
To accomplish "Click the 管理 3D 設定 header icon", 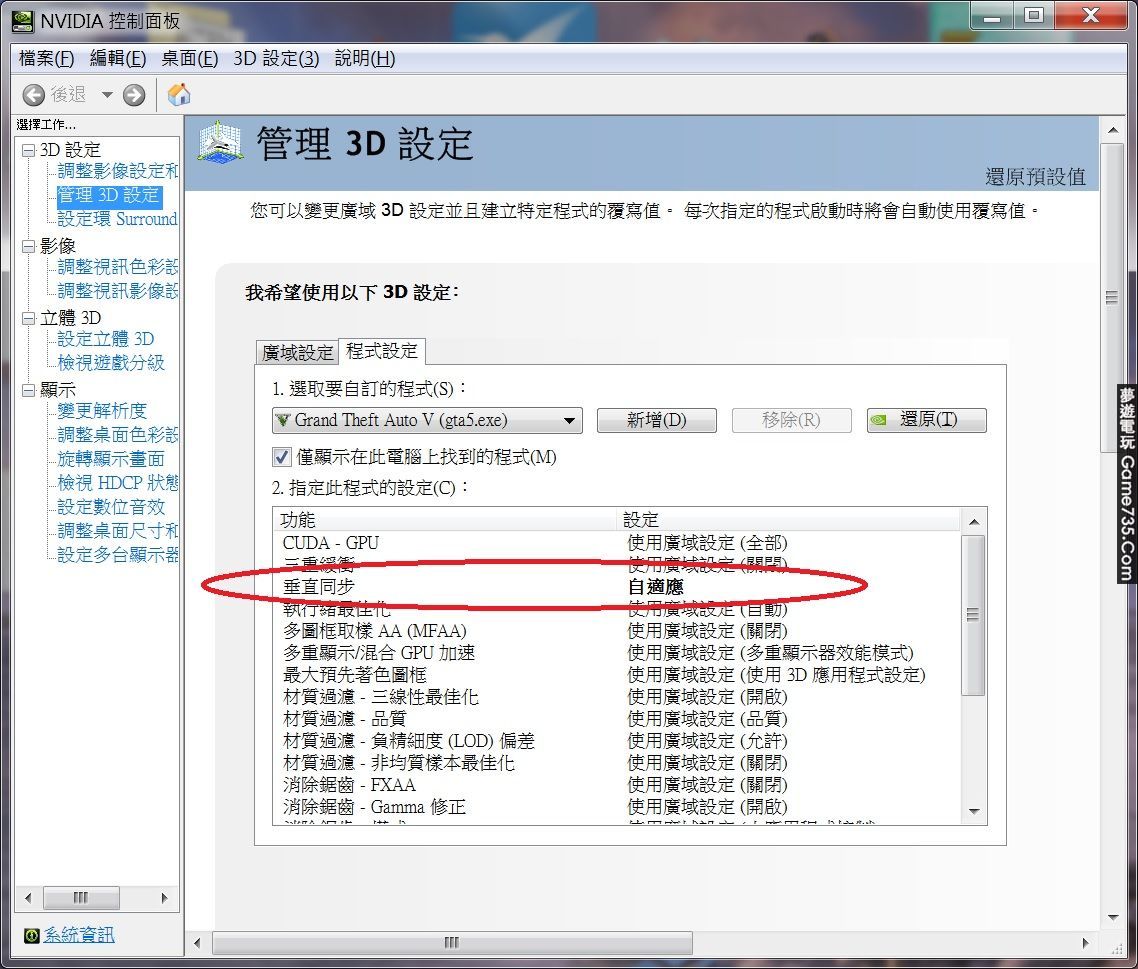I will [x=220, y=142].
